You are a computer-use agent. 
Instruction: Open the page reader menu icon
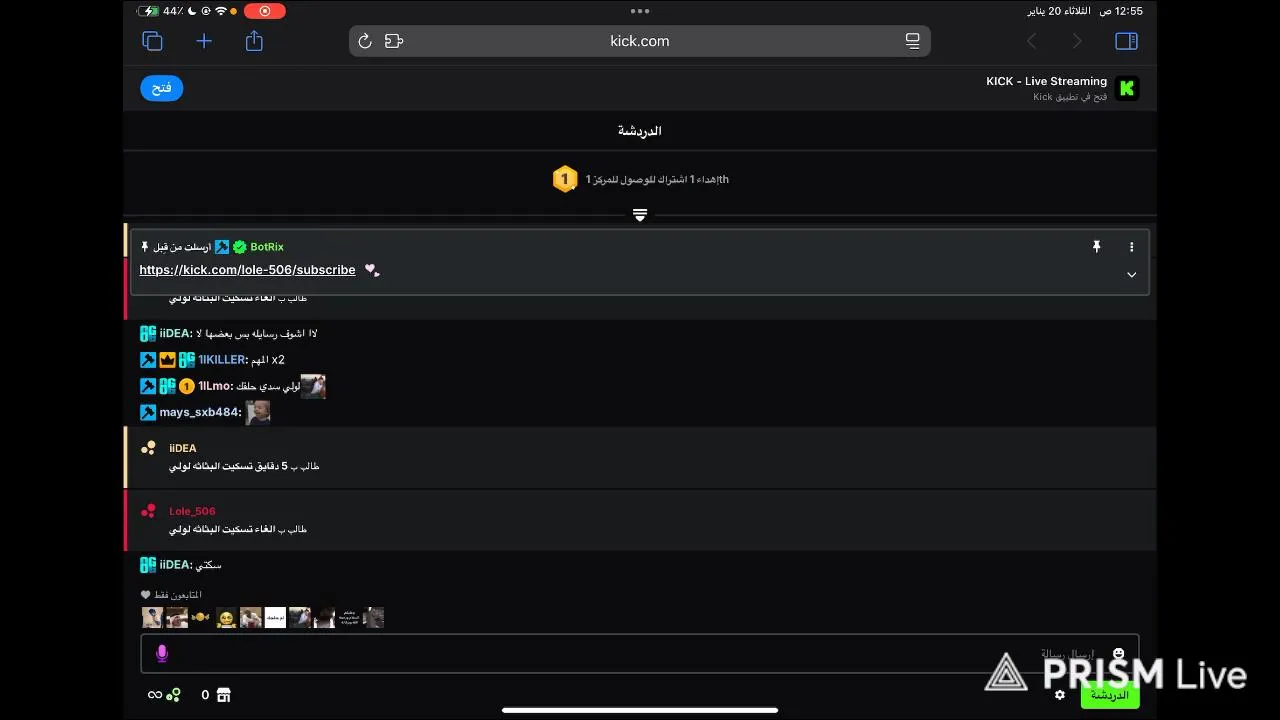click(913, 41)
